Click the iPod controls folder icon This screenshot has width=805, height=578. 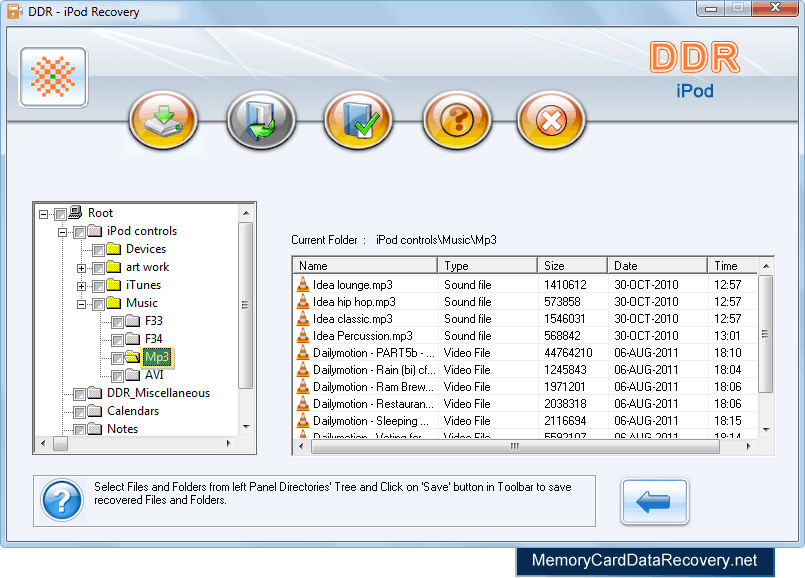pos(94,230)
